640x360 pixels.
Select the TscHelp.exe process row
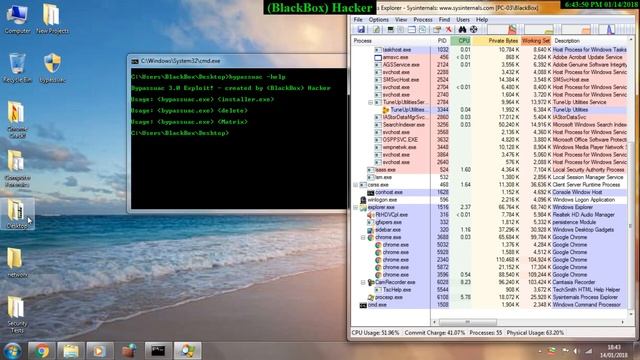click(489, 290)
